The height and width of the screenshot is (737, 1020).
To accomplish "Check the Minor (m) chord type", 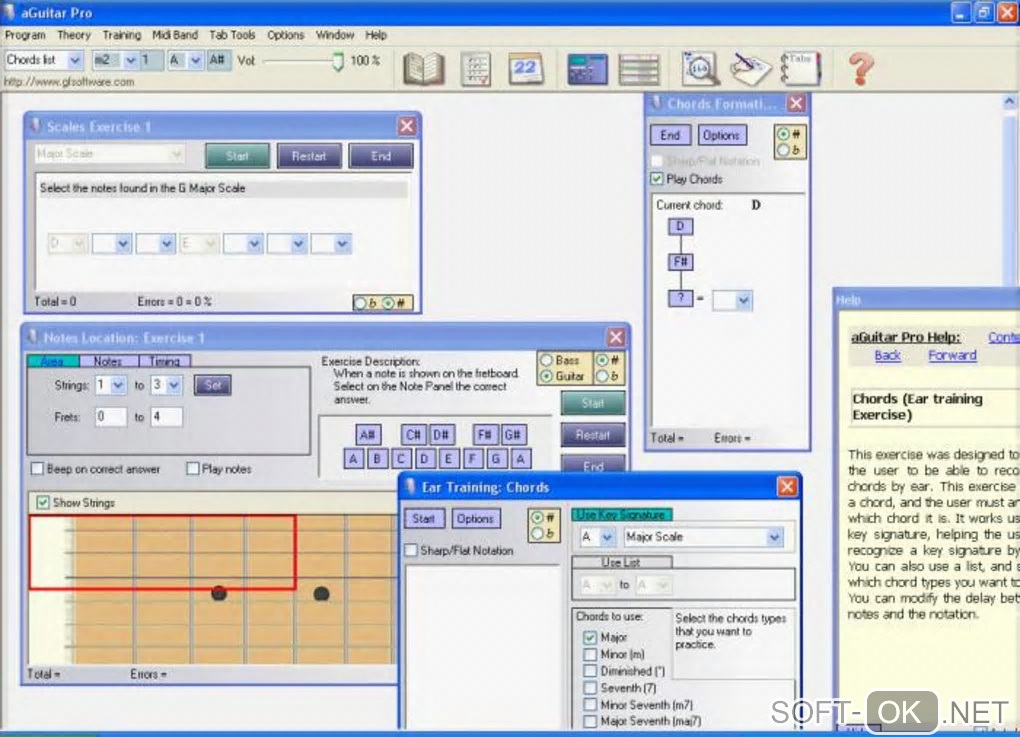I will click(x=590, y=654).
